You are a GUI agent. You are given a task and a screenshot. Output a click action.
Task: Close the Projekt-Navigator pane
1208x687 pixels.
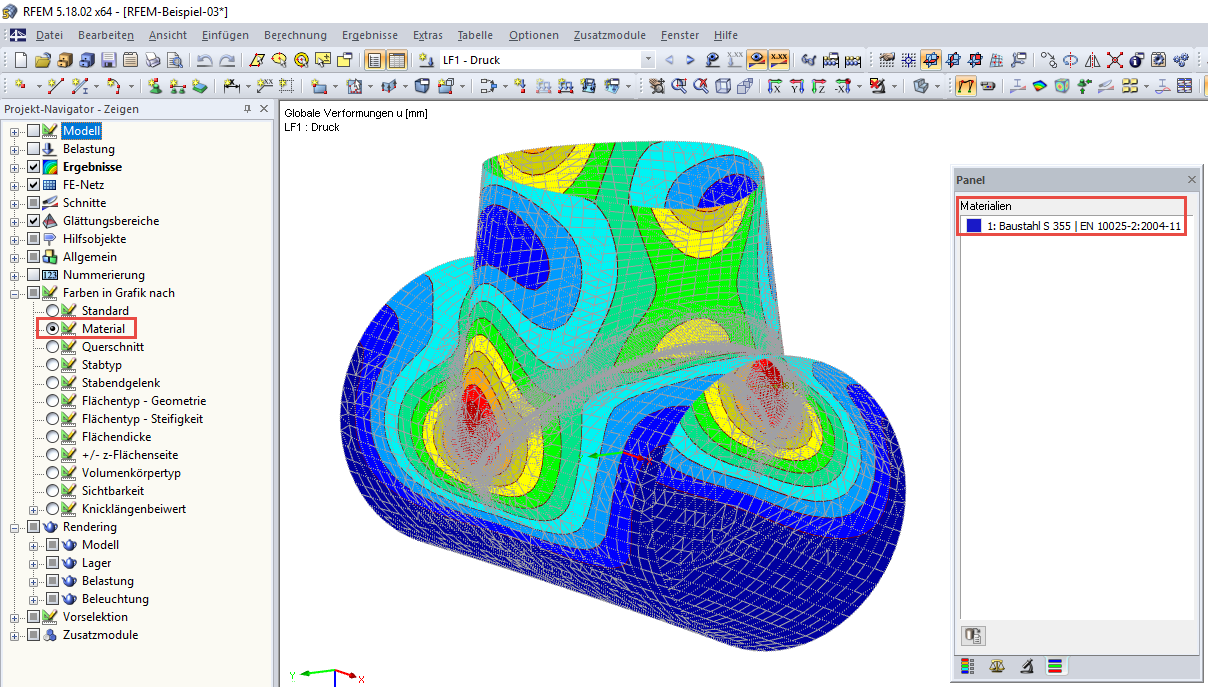point(264,109)
